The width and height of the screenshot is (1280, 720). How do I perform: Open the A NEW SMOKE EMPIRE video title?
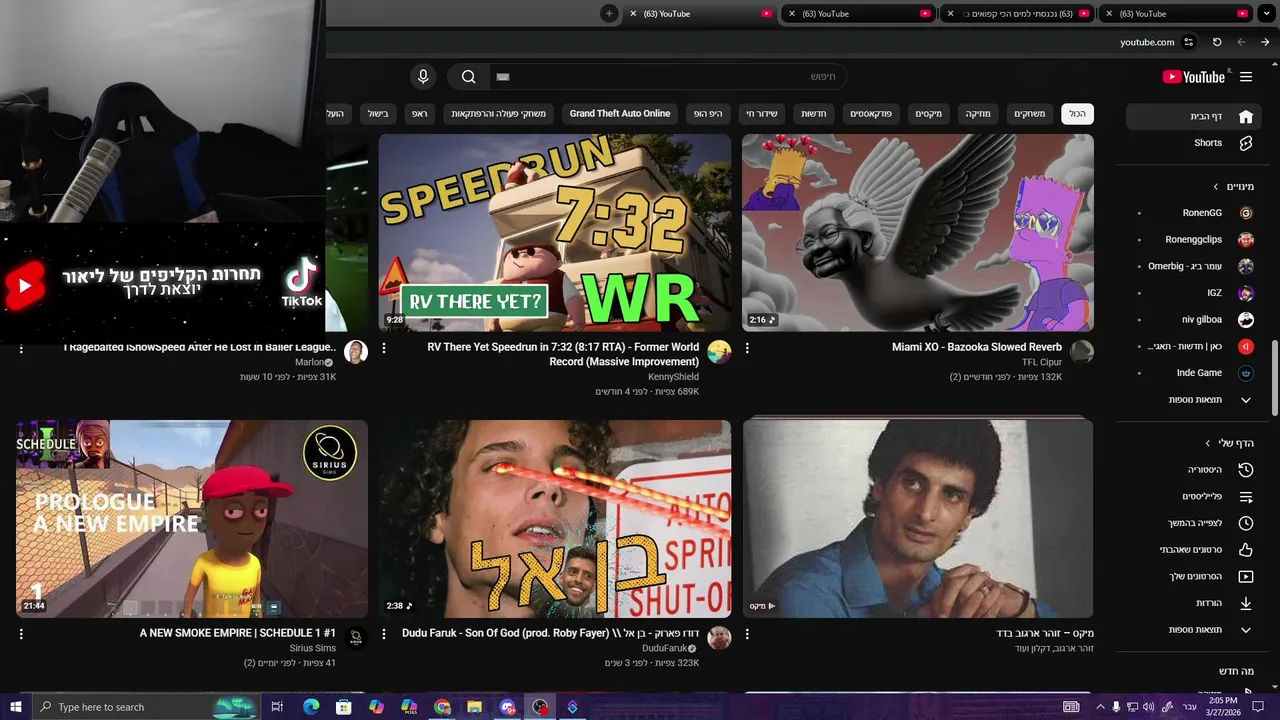tap(238, 633)
